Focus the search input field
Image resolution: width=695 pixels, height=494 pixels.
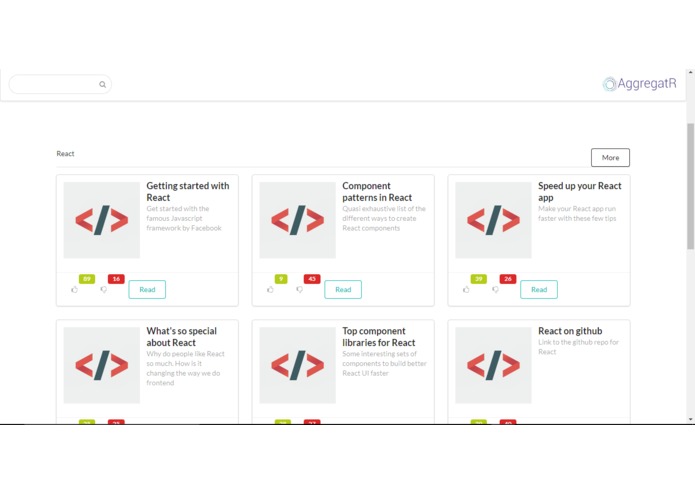coord(60,84)
